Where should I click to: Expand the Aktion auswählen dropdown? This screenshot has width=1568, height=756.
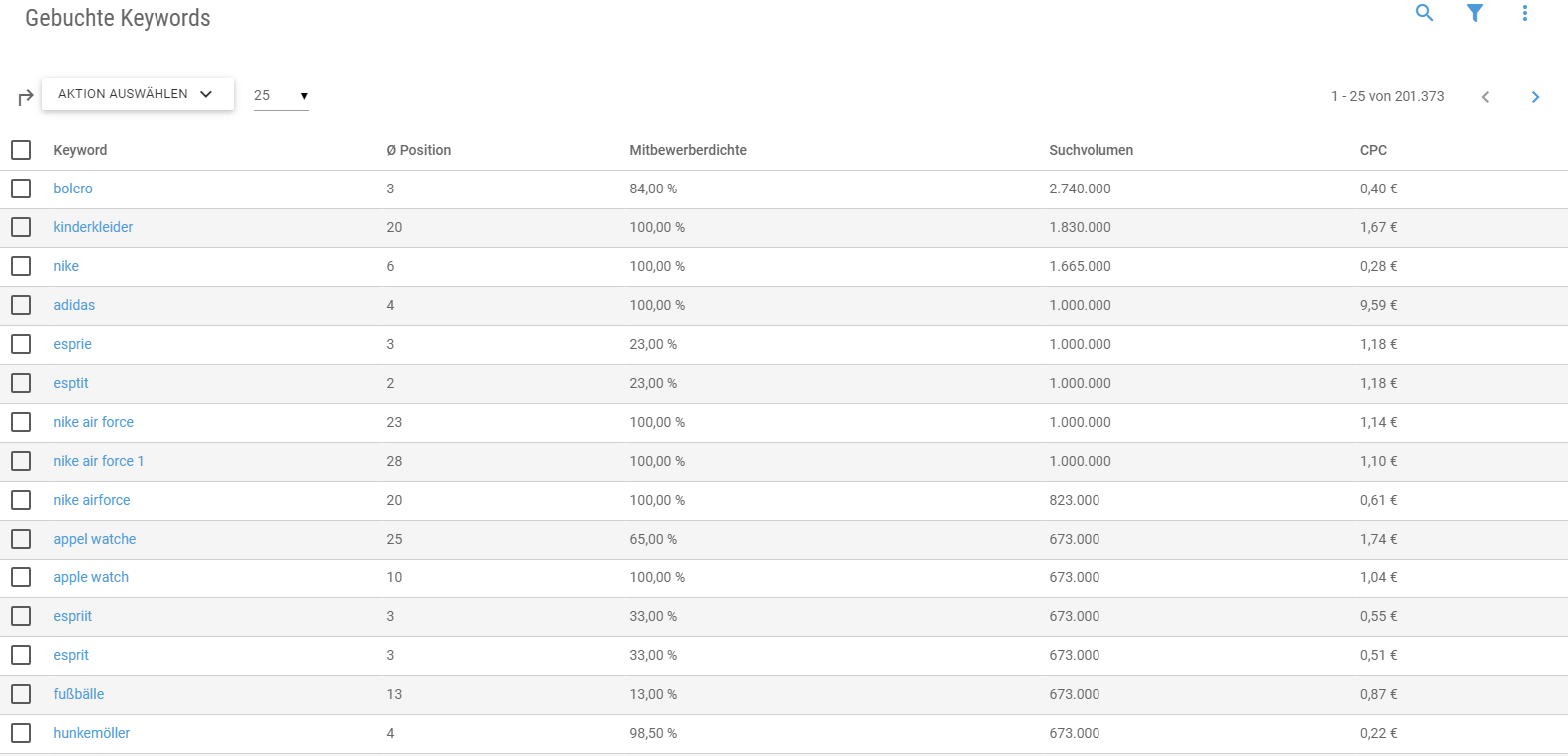point(138,94)
